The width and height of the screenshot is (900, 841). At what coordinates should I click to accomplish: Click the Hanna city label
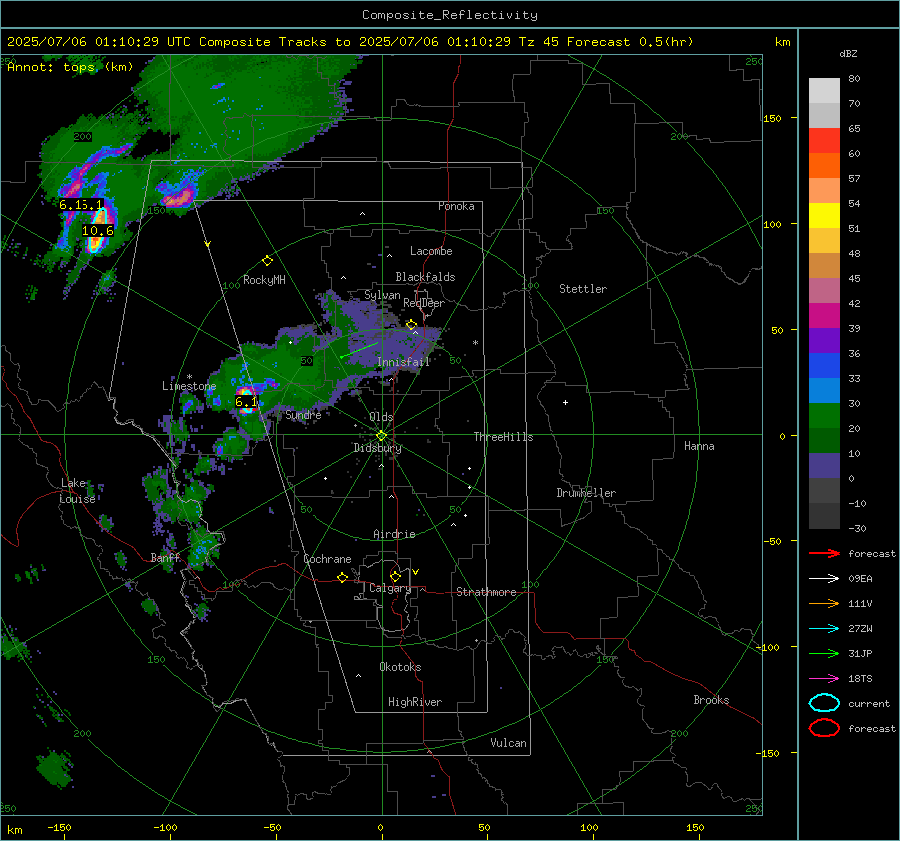point(699,446)
